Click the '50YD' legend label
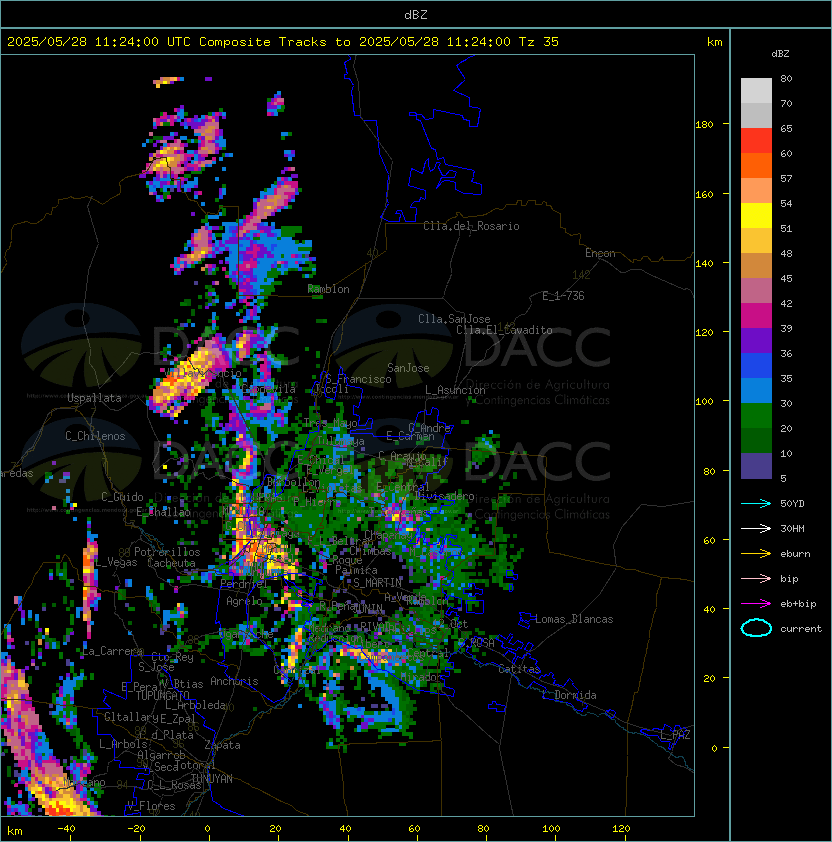The width and height of the screenshot is (832, 842). click(x=792, y=504)
